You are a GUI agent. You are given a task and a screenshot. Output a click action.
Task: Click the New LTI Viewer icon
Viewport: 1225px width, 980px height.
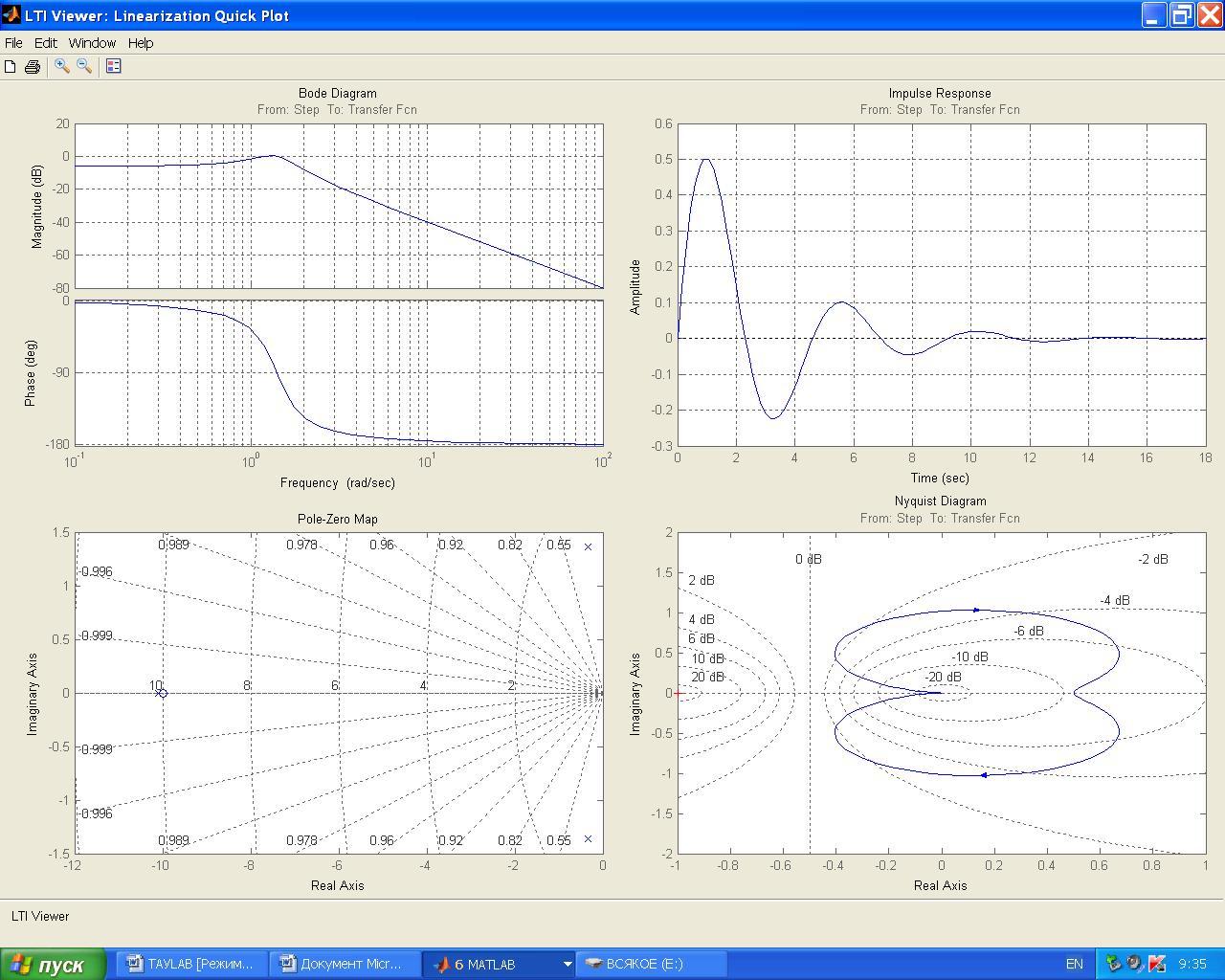pyautogui.click(x=11, y=66)
